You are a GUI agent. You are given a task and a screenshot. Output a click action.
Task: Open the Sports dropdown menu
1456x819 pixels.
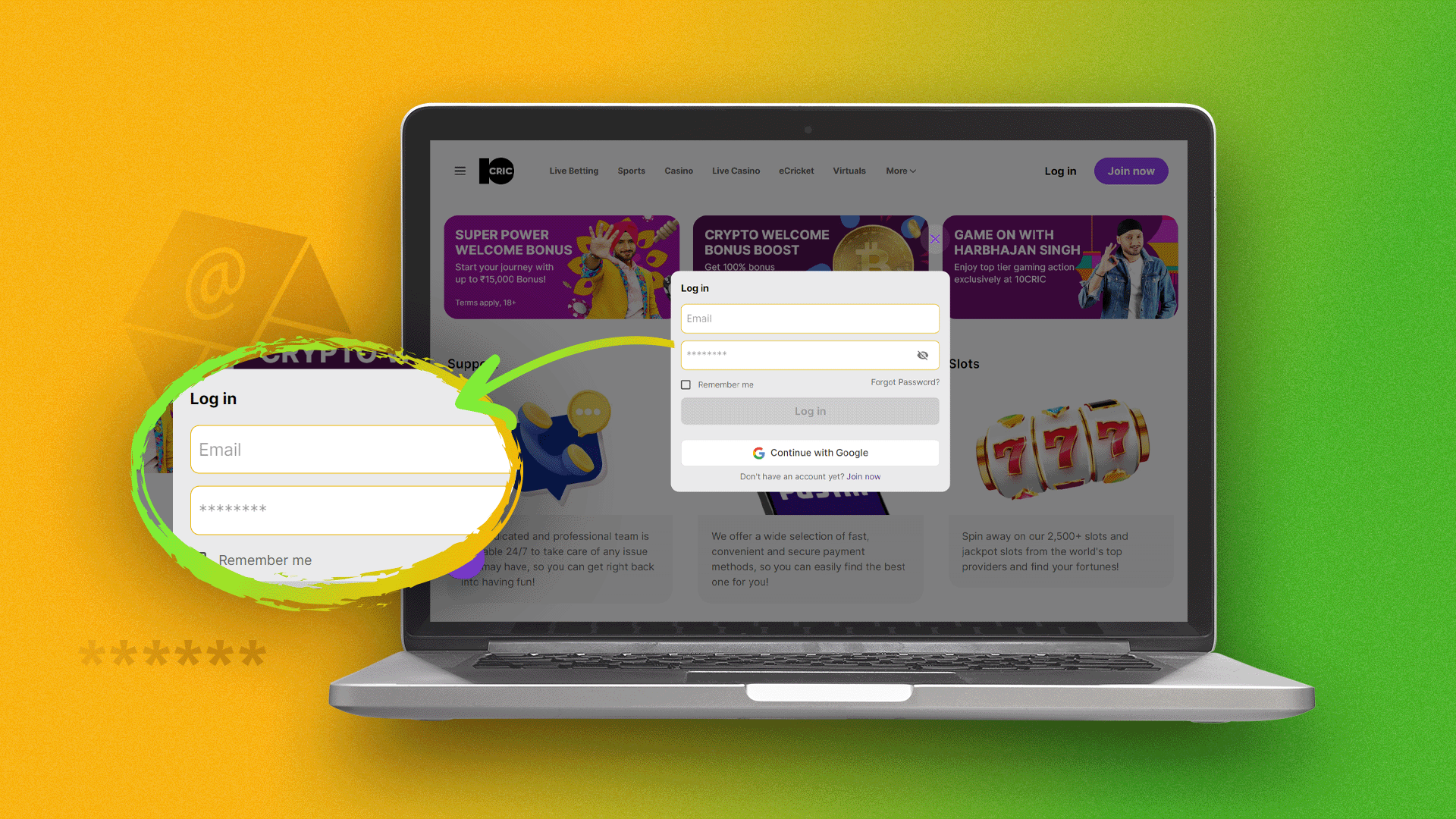[x=631, y=171]
